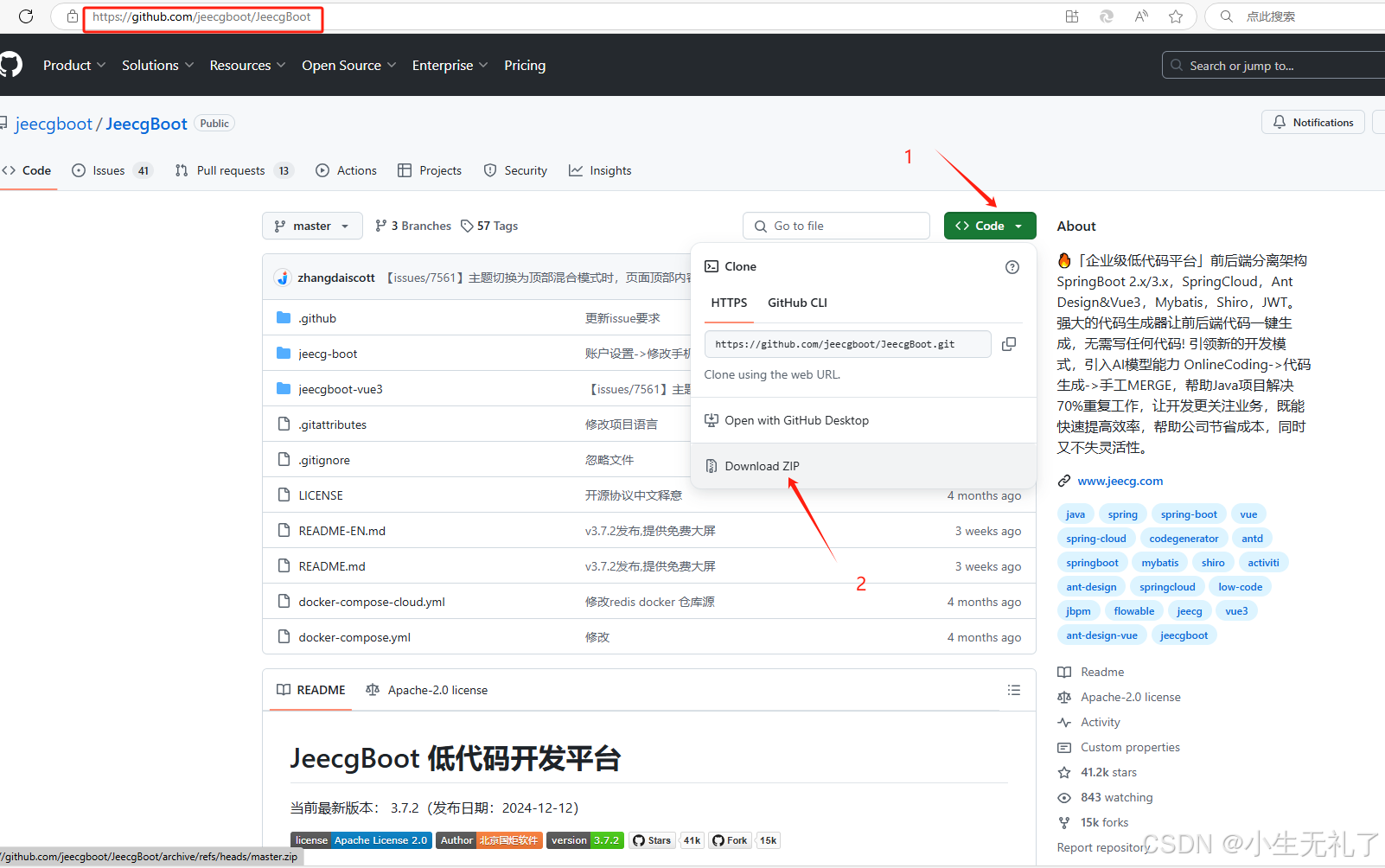Screen dimensions: 1385x868
Task: Open 3 Branches link
Action: [413, 226]
